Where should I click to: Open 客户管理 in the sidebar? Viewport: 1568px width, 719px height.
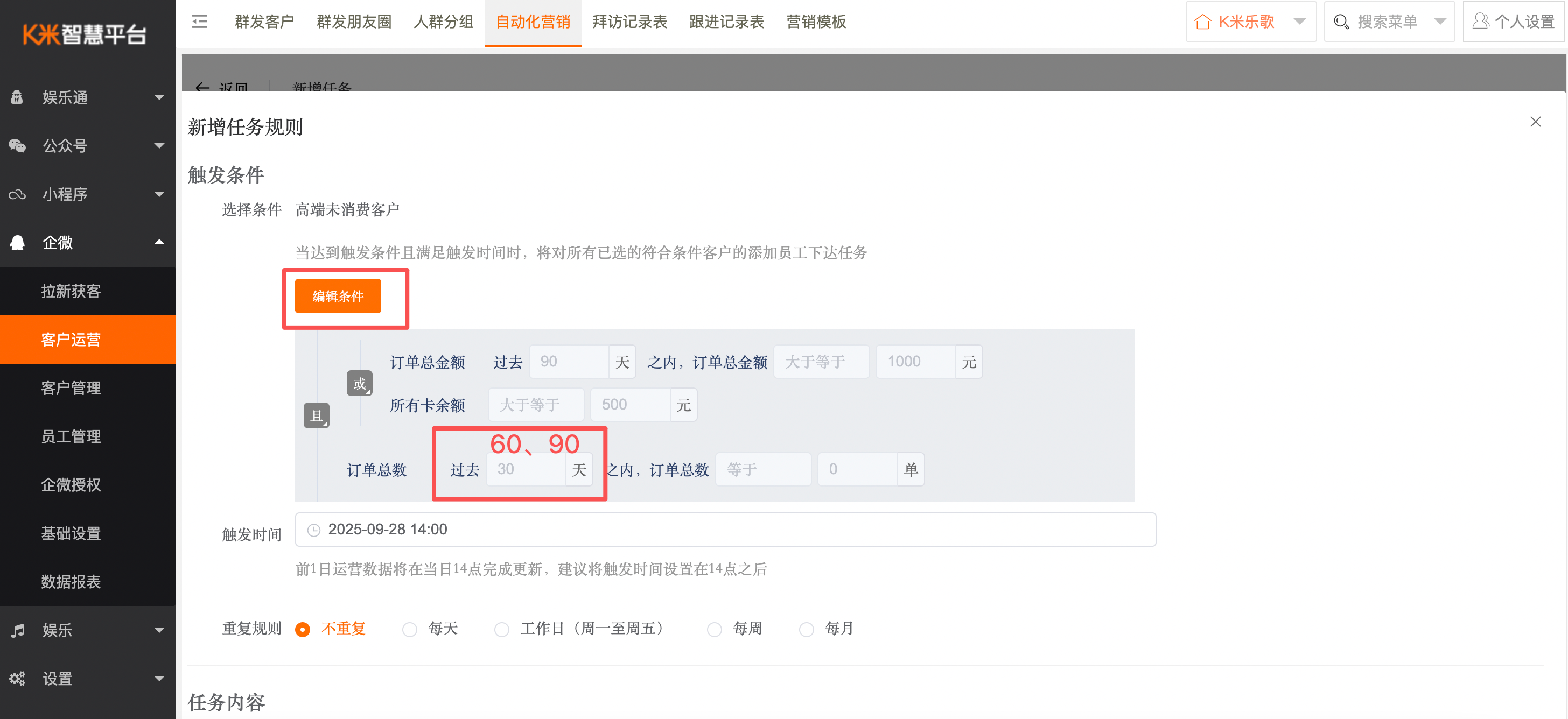pos(71,388)
